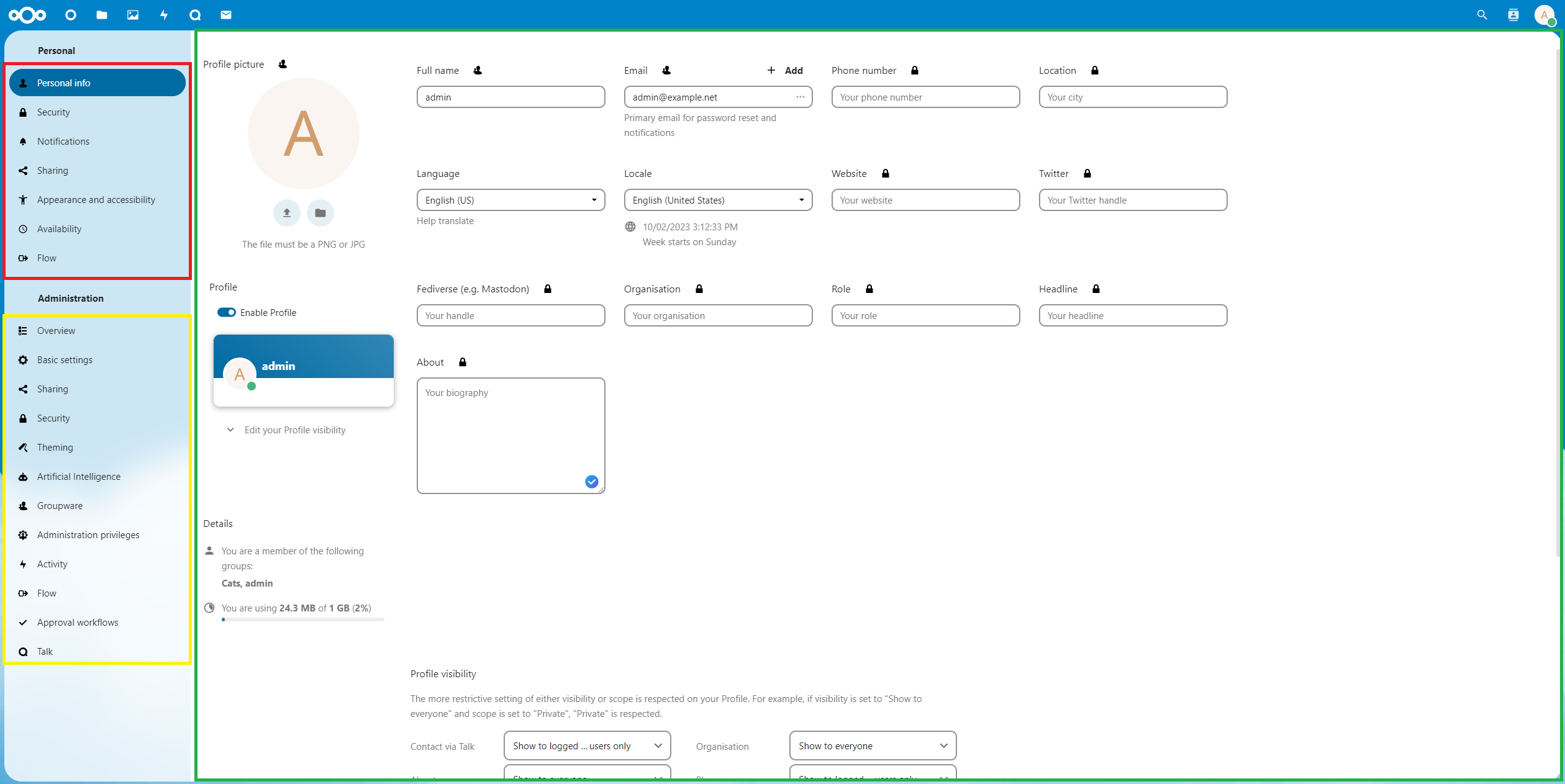This screenshot has height=784, width=1565.
Task: Open the Theming admin settings
Action: pyautogui.click(x=55, y=447)
